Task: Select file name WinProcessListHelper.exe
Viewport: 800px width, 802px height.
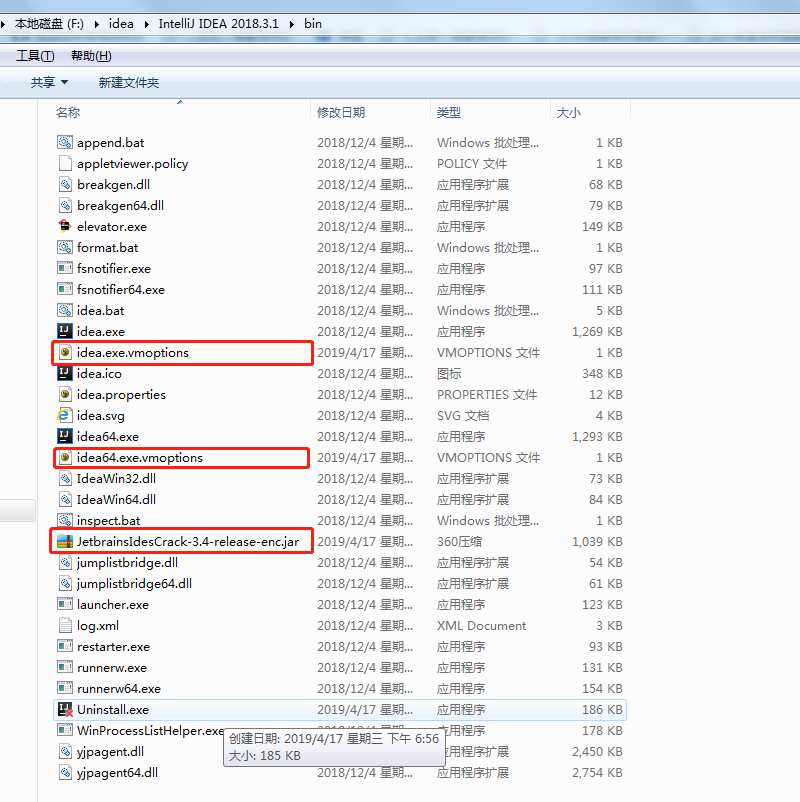Action: coord(150,730)
